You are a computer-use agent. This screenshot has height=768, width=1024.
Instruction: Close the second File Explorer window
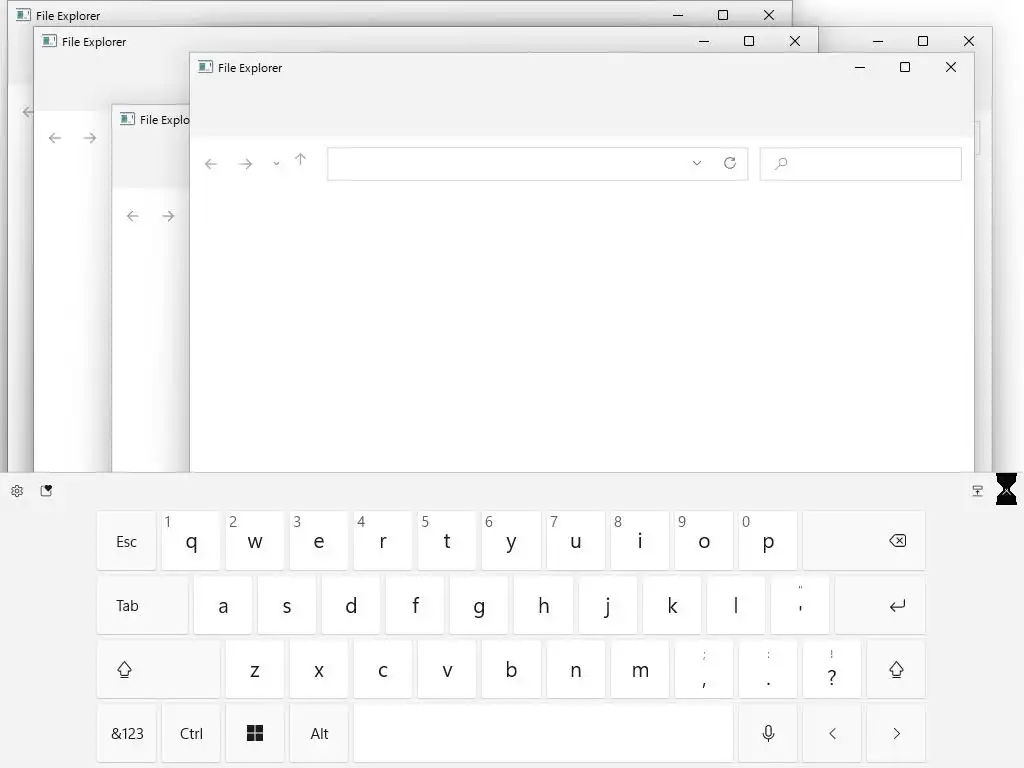click(795, 41)
